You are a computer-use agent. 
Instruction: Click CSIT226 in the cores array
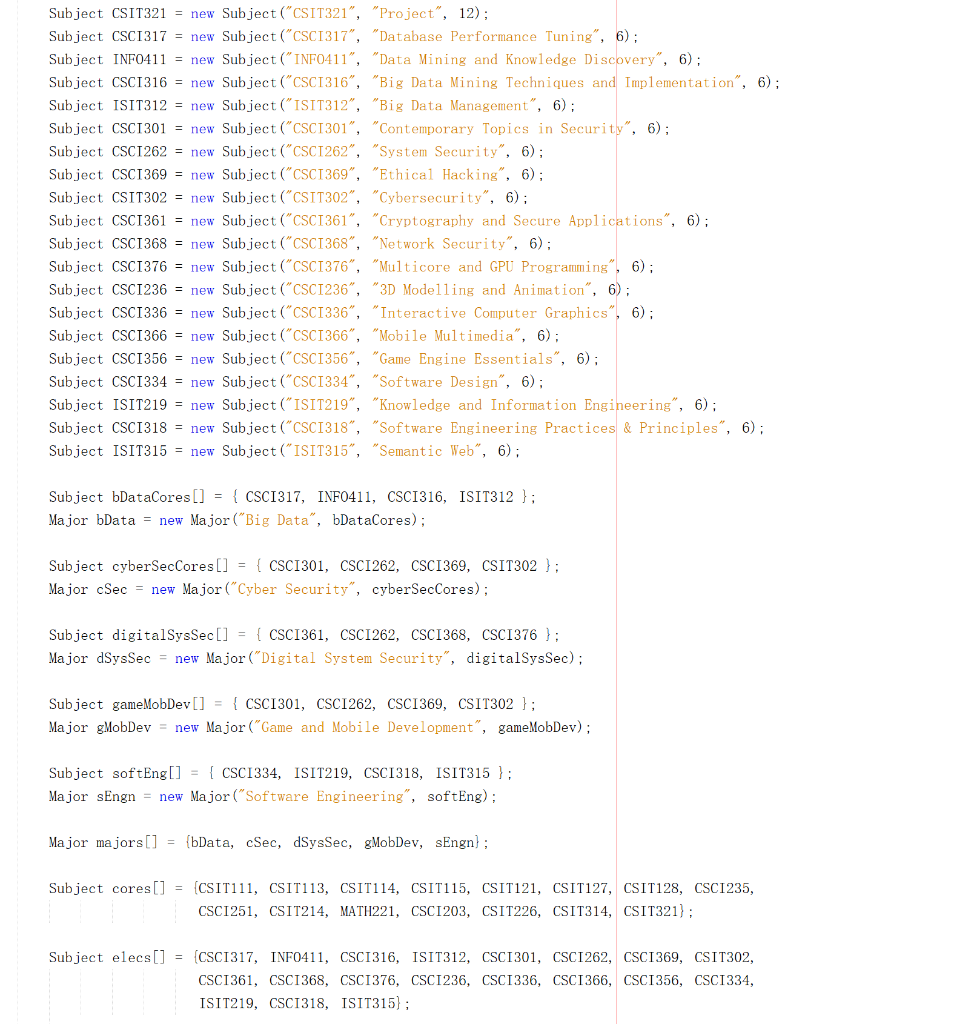pyautogui.click(x=509, y=912)
